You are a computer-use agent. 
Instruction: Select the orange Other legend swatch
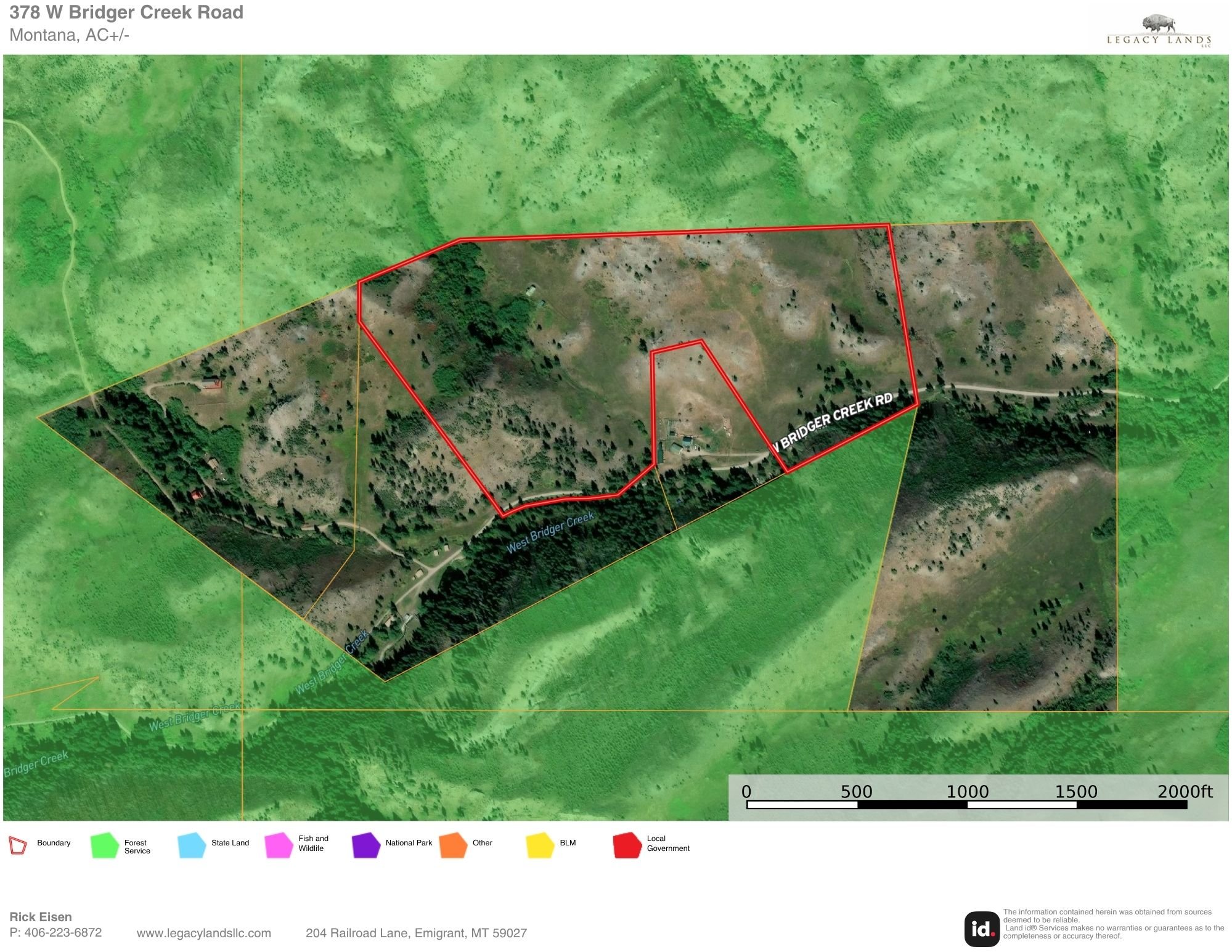[x=453, y=845]
